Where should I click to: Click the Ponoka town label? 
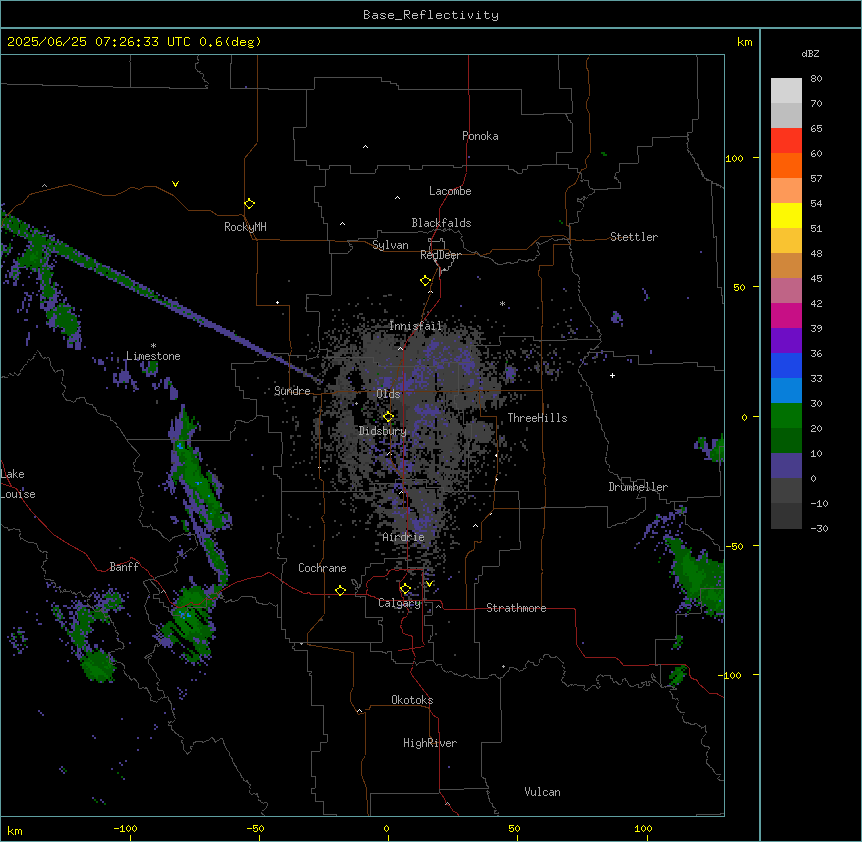[x=480, y=136]
